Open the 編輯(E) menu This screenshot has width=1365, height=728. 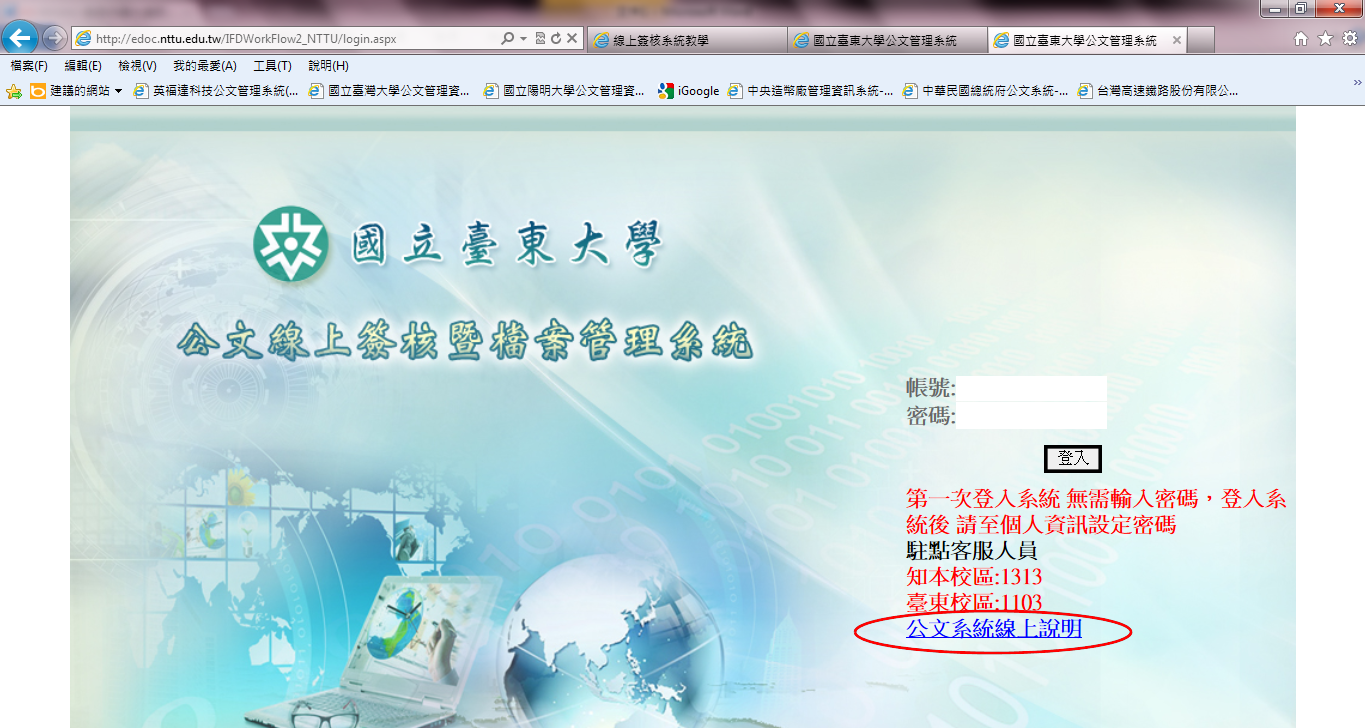tap(83, 66)
